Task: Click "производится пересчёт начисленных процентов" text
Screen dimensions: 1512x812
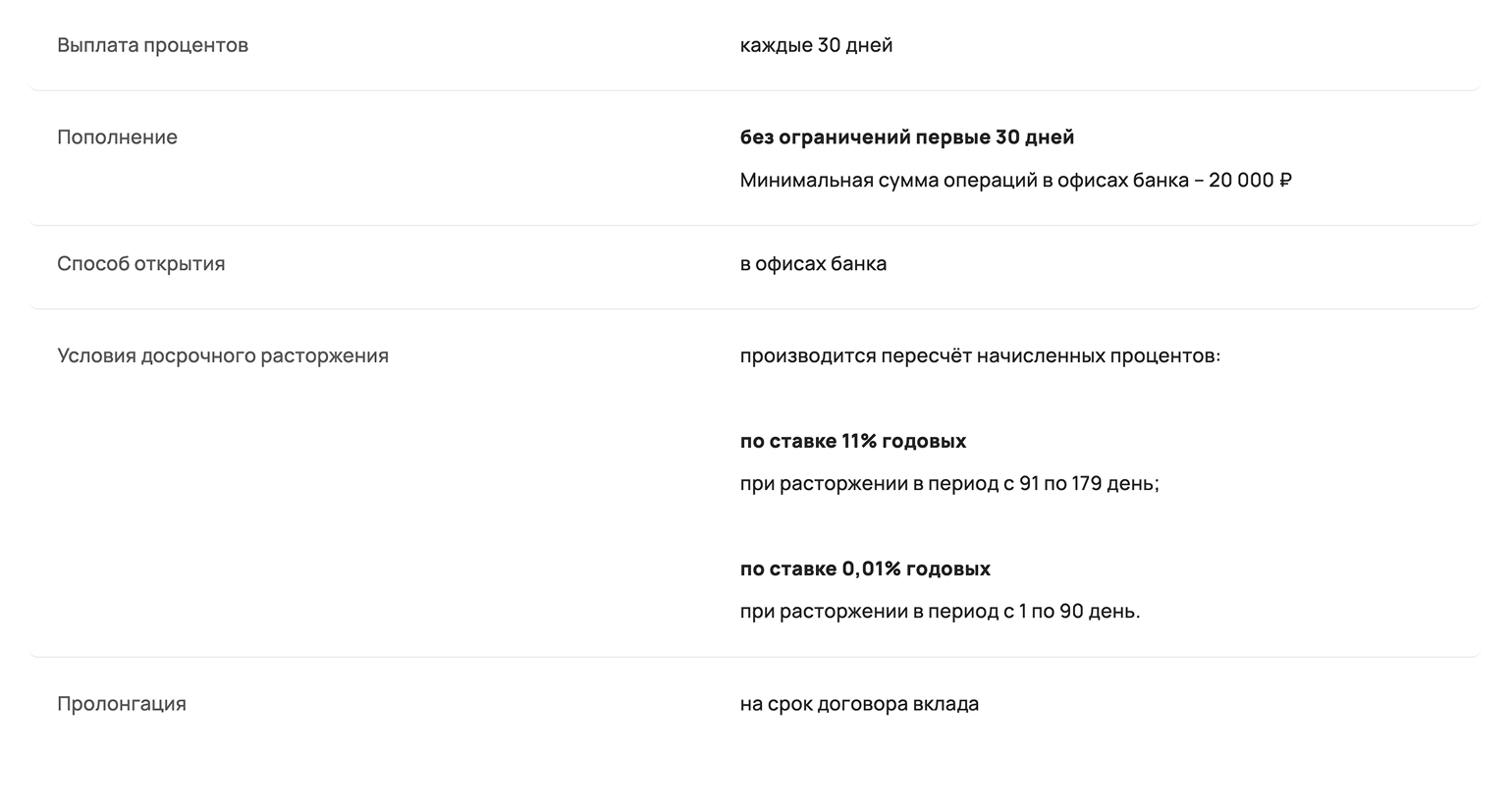Action: [979, 356]
